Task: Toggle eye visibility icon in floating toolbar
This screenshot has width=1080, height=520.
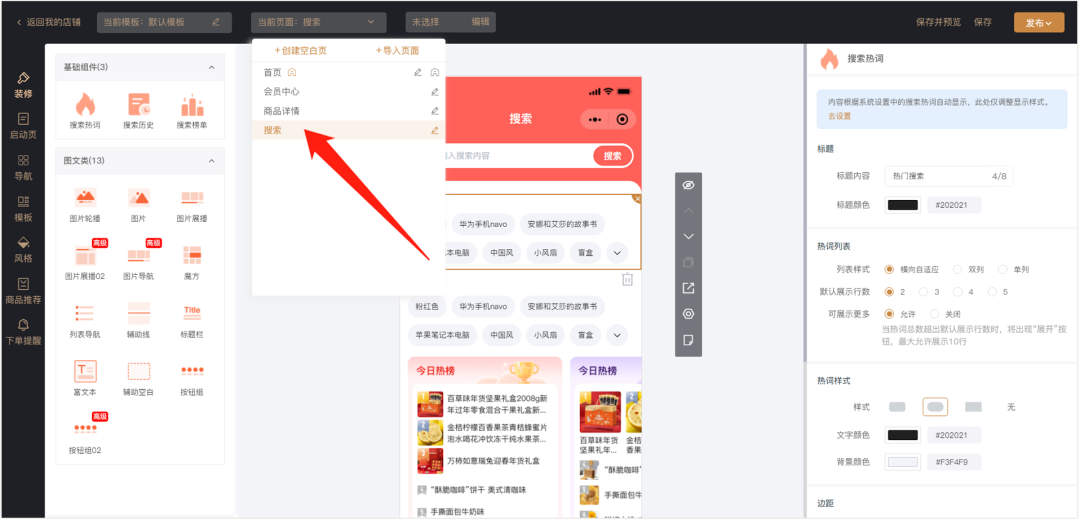Action: (x=688, y=185)
